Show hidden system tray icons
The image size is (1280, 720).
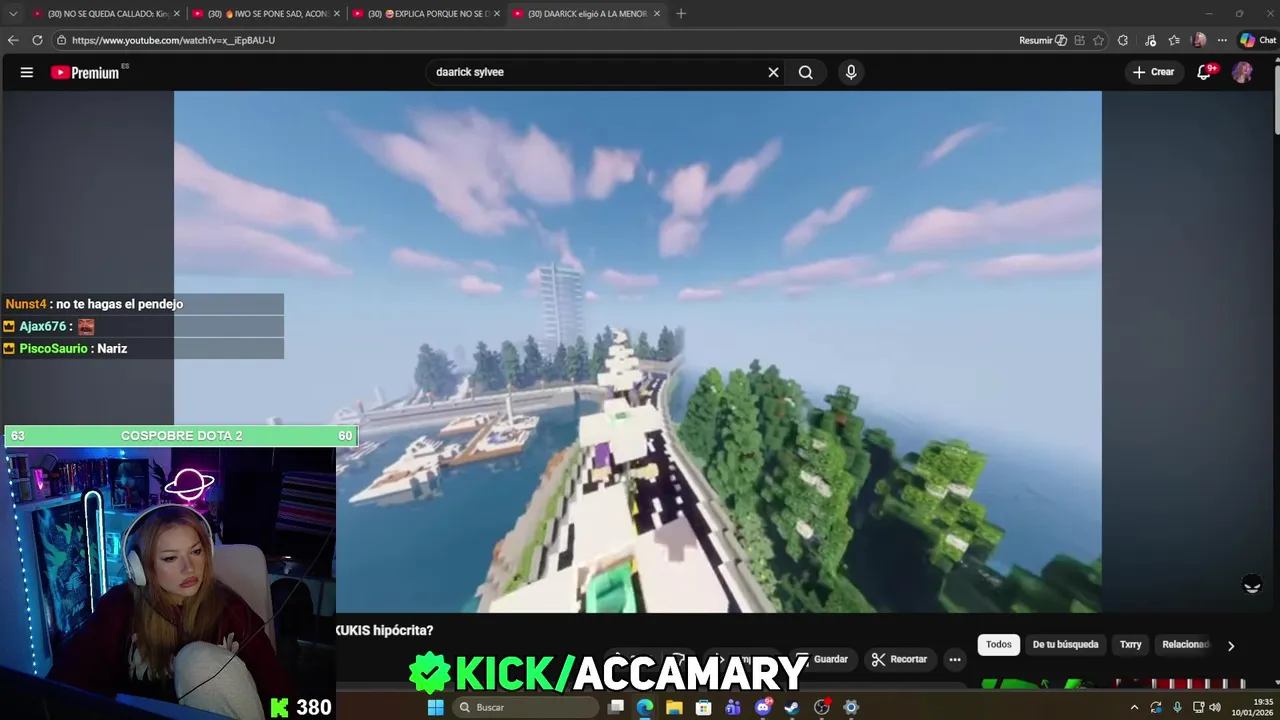1134,707
